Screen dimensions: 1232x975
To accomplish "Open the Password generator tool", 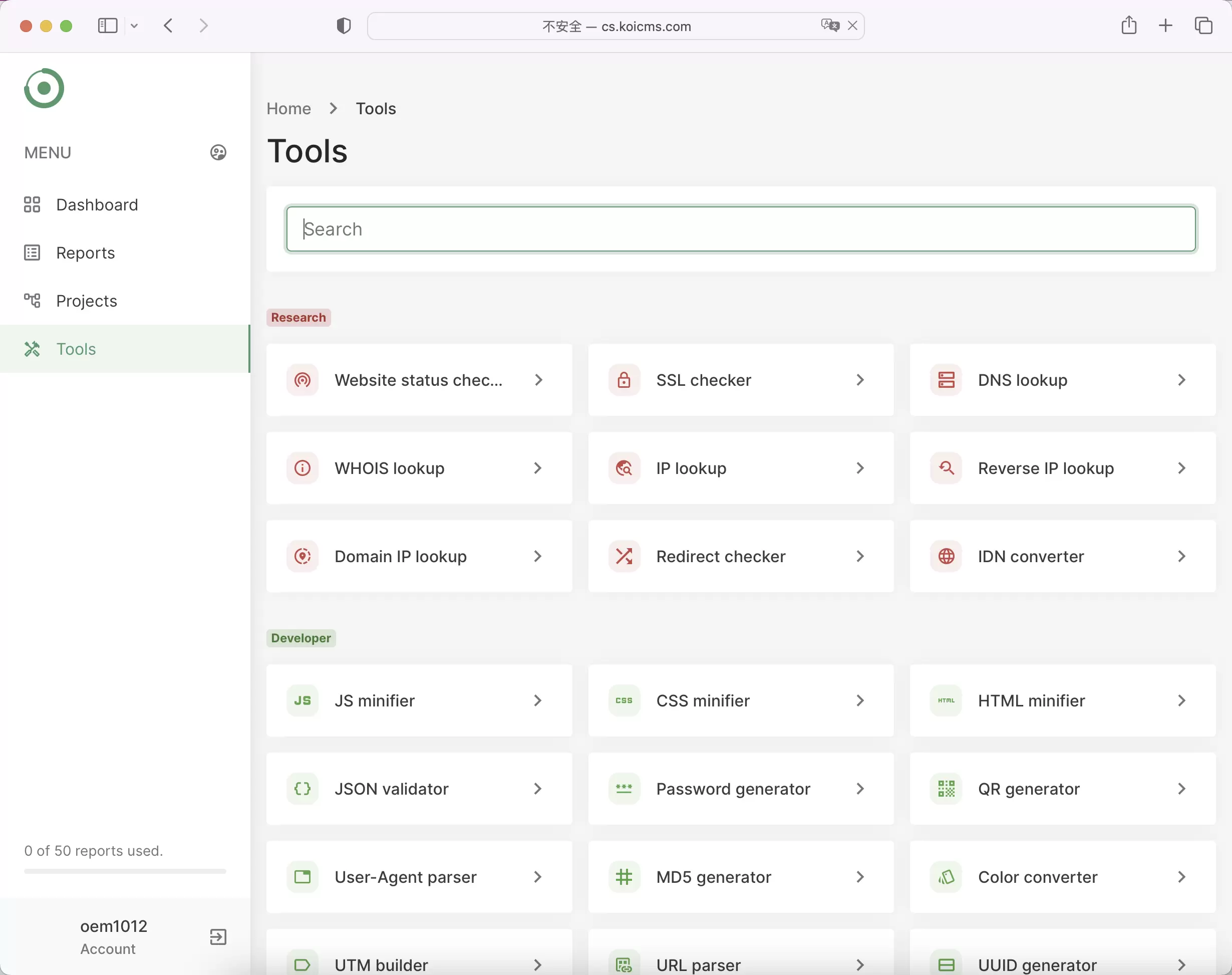I will coord(741,788).
